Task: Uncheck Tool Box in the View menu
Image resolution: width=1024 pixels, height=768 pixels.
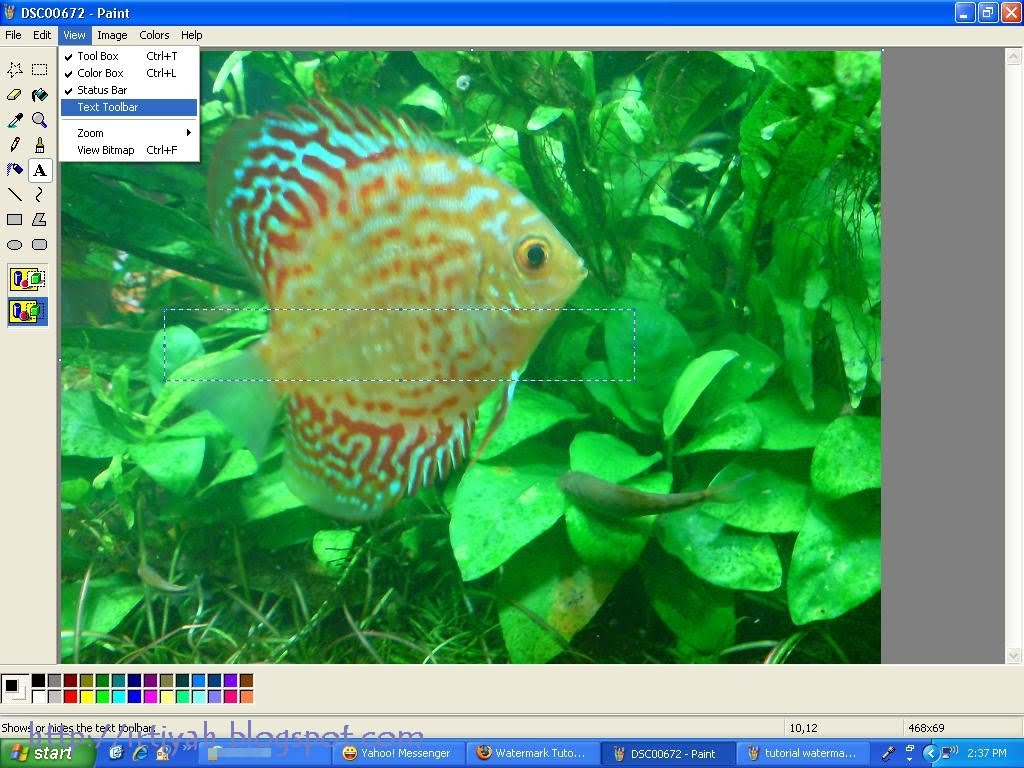Action: (x=129, y=56)
